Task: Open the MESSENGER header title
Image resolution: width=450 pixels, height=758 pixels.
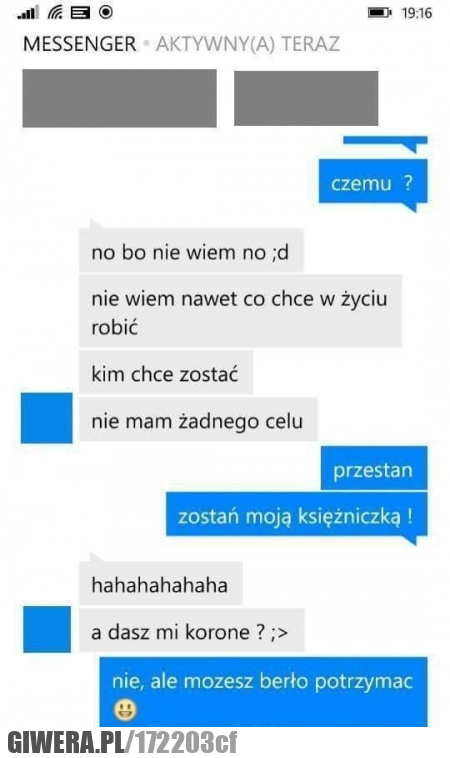Action: (80, 44)
